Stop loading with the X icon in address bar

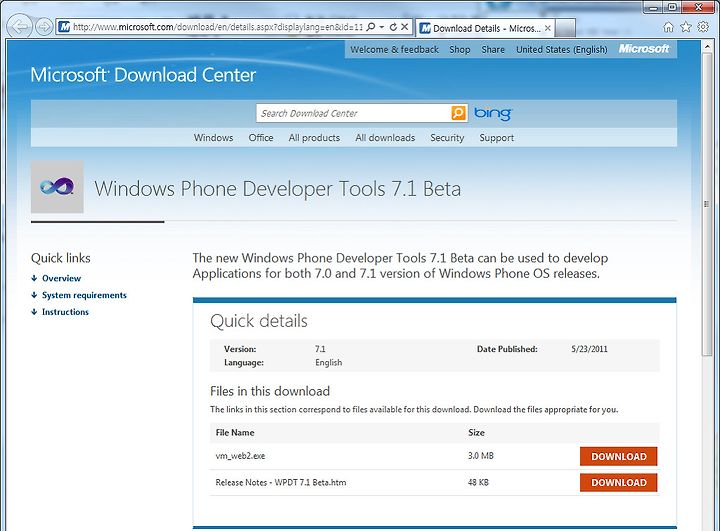click(405, 27)
